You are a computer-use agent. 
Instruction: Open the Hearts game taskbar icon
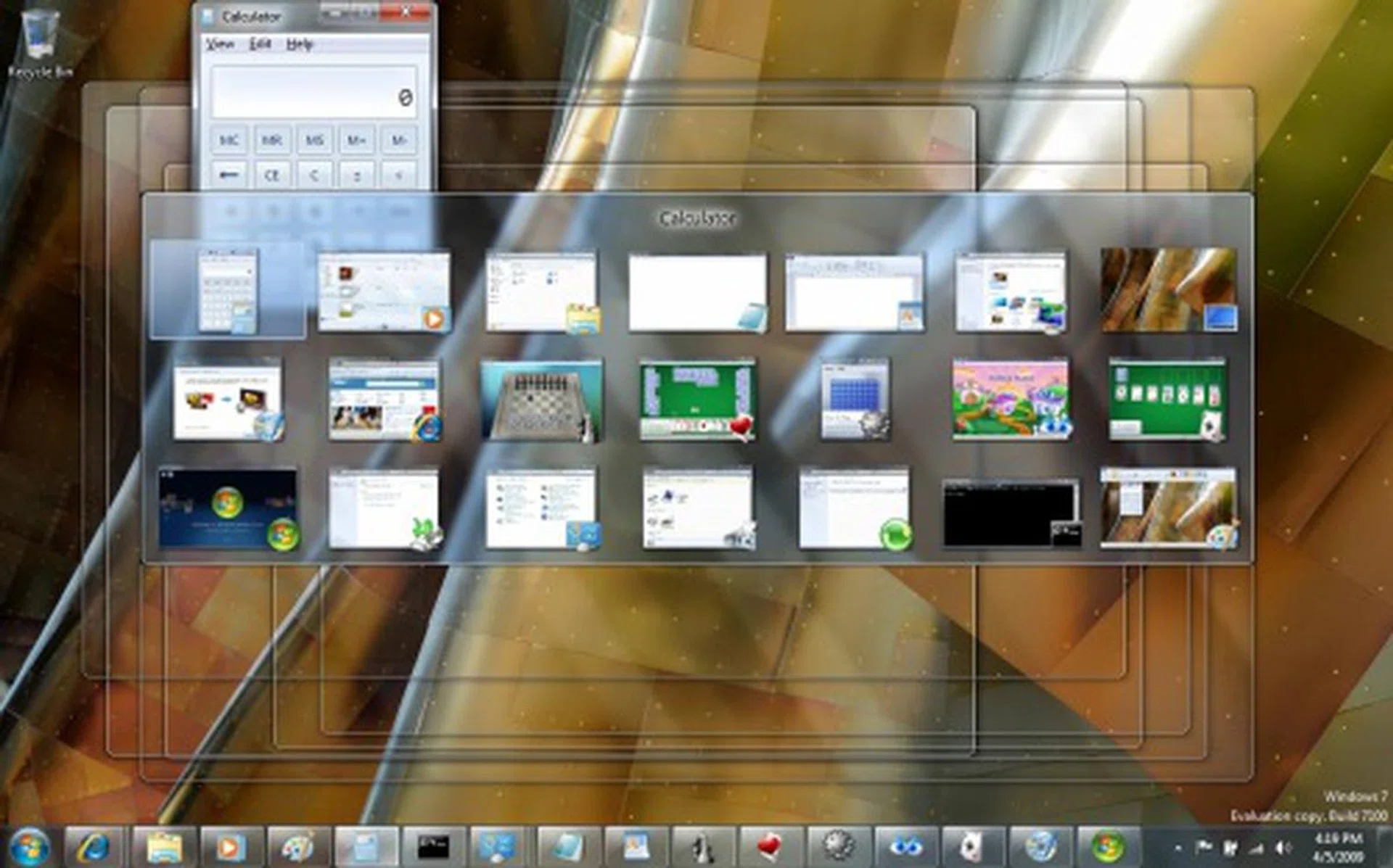(771, 846)
